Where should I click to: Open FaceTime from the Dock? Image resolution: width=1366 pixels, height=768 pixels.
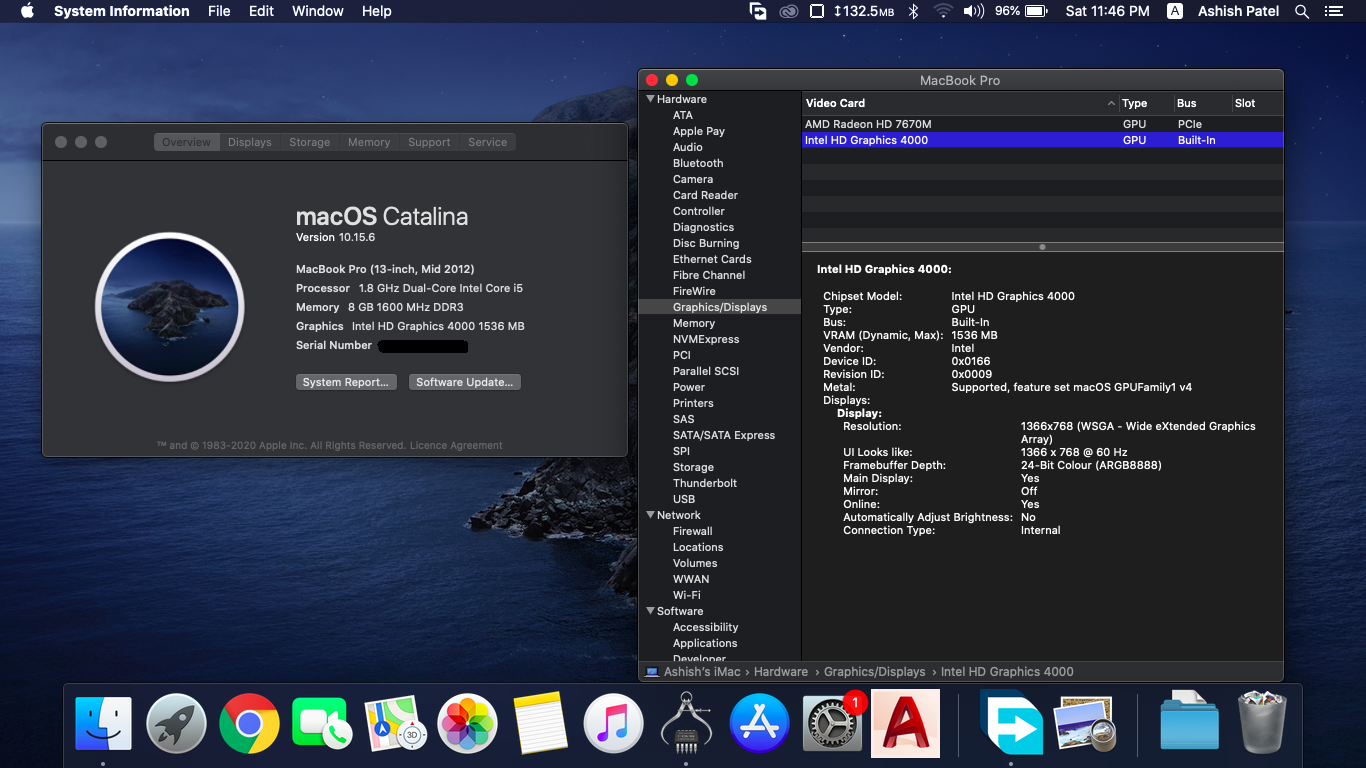tap(322, 723)
